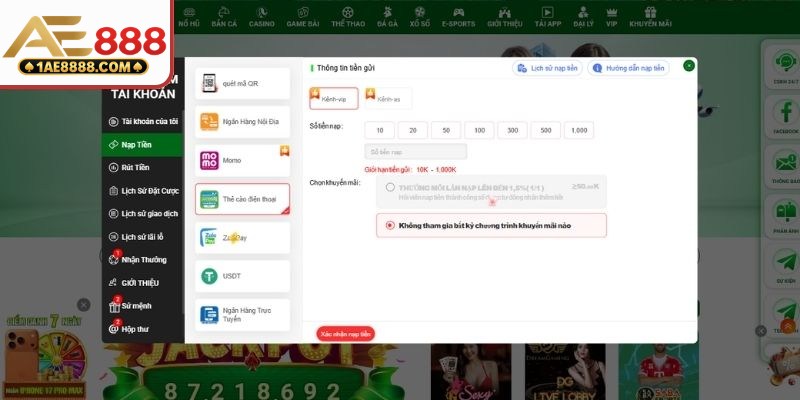Close the deposit dialog
The width and height of the screenshot is (800, 400).
[689, 65]
